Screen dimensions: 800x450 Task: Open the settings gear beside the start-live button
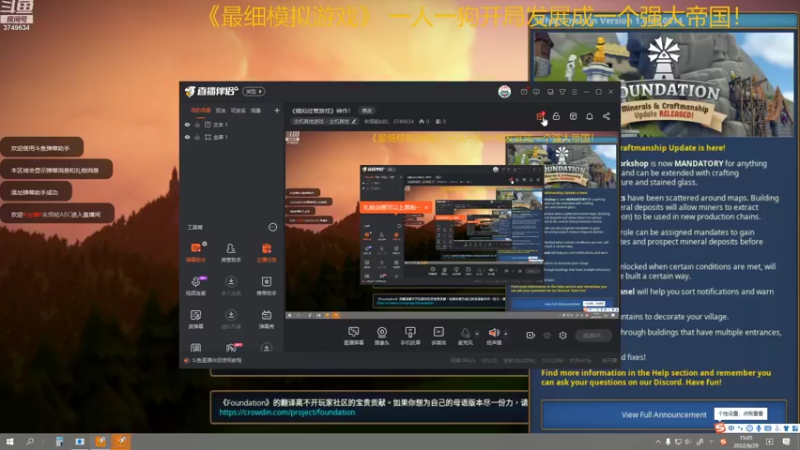[x=563, y=335]
